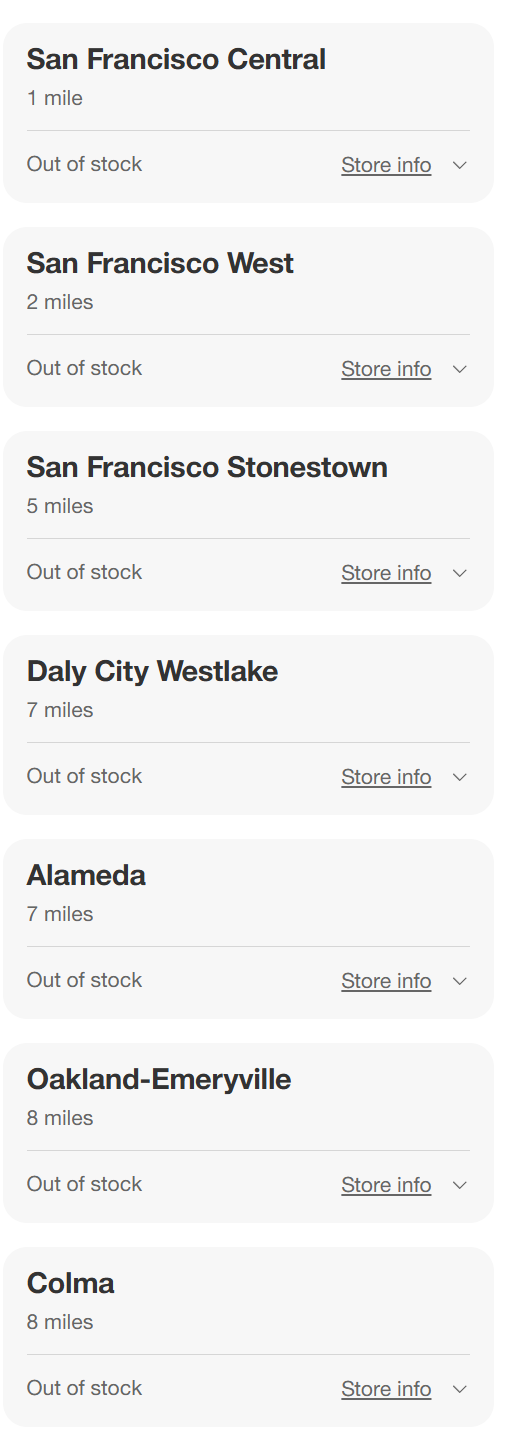The width and height of the screenshot is (513, 1443).
Task: Expand chevron for Oakland-Emeryville store
Action: point(460,1185)
